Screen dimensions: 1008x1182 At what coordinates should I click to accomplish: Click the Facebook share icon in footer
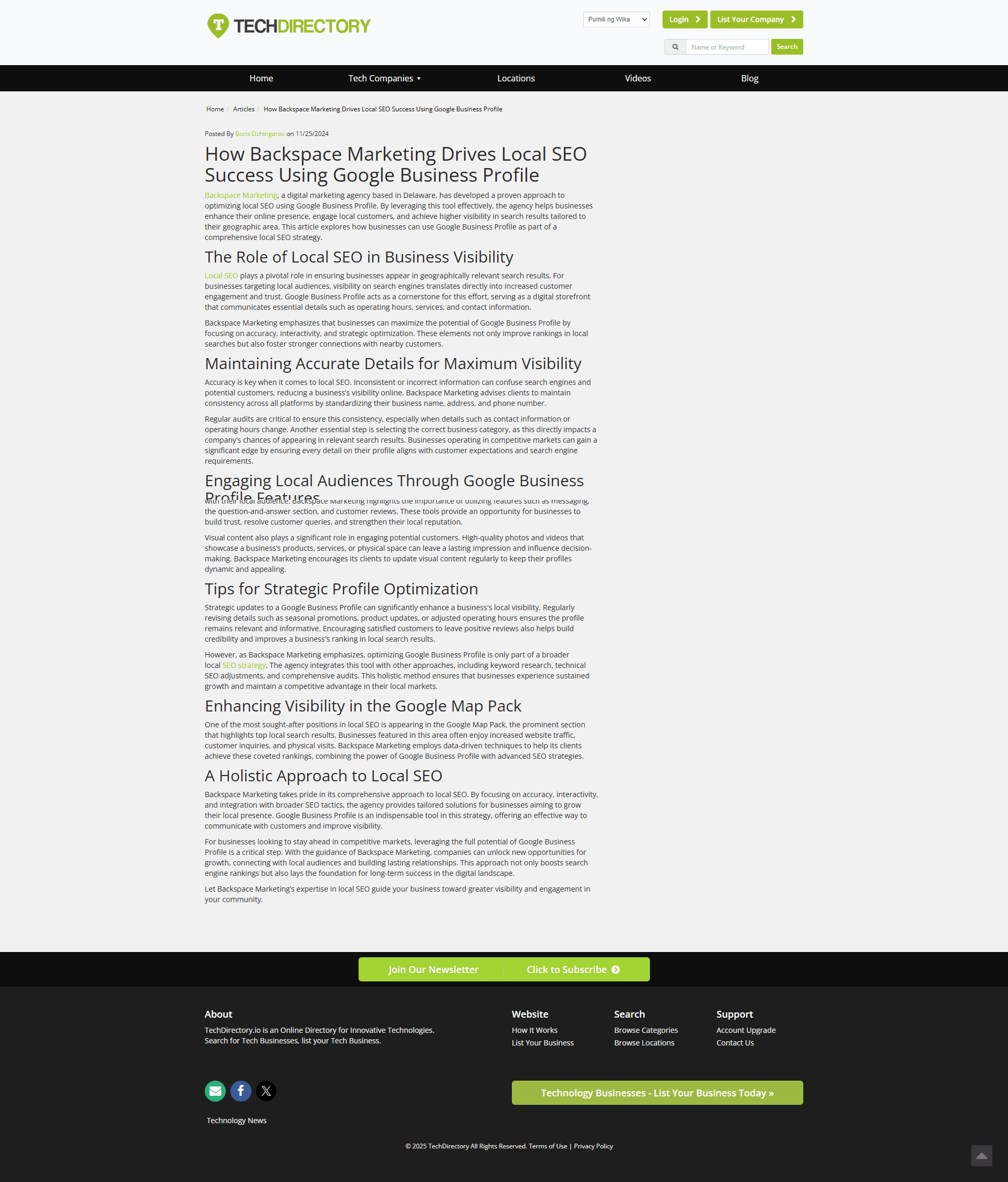(x=240, y=1090)
